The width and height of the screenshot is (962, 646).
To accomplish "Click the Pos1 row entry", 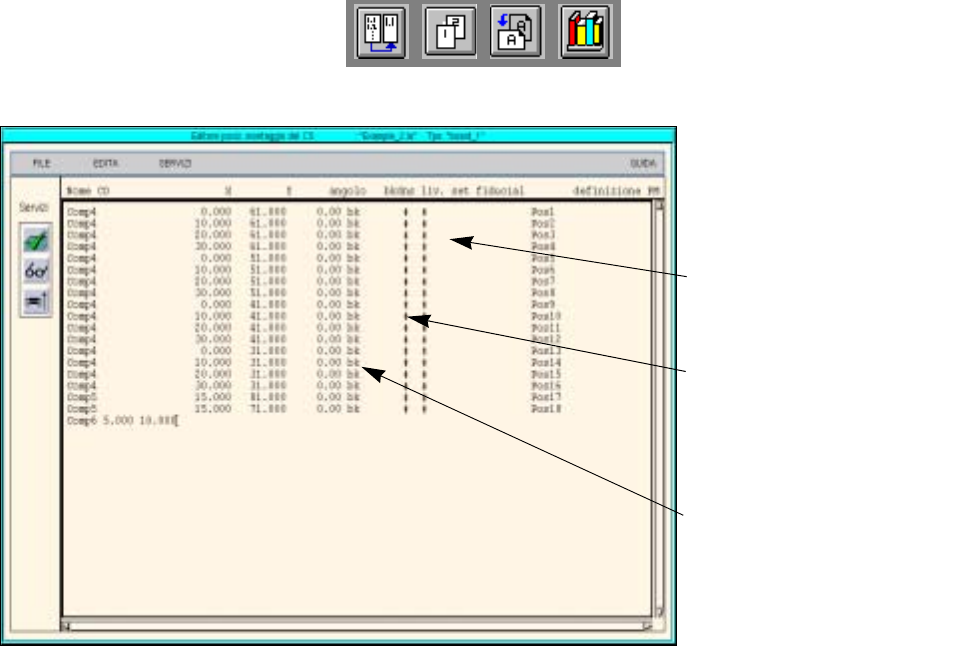I will pyautogui.click(x=313, y=212).
